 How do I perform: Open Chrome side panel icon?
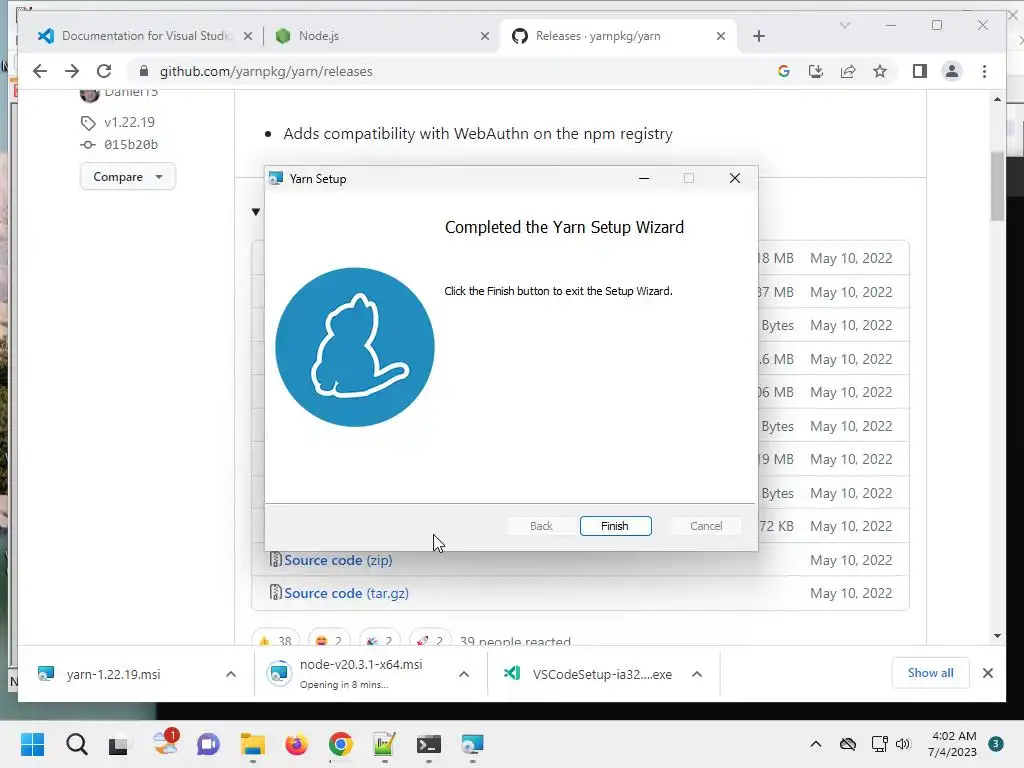920,71
